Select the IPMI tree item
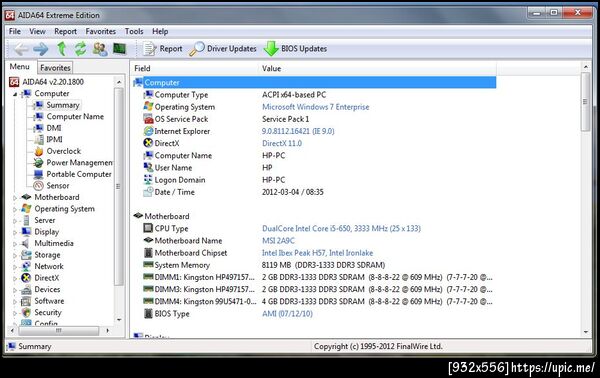600x378 pixels. click(54, 139)
